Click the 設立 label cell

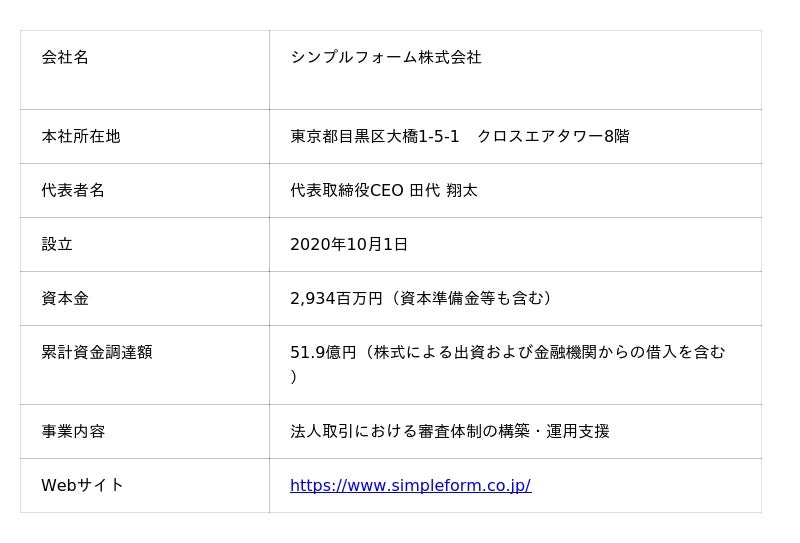tap(57, 245)
